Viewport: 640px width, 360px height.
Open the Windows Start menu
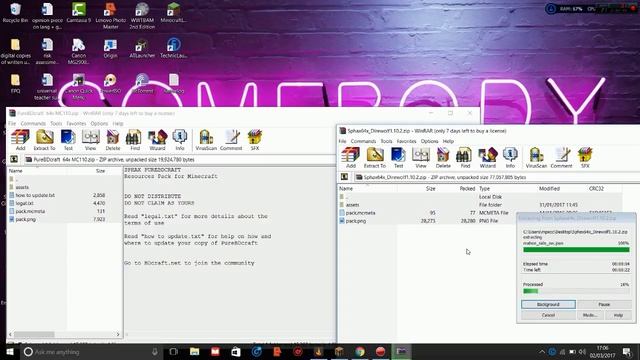[x=10, y=351]
